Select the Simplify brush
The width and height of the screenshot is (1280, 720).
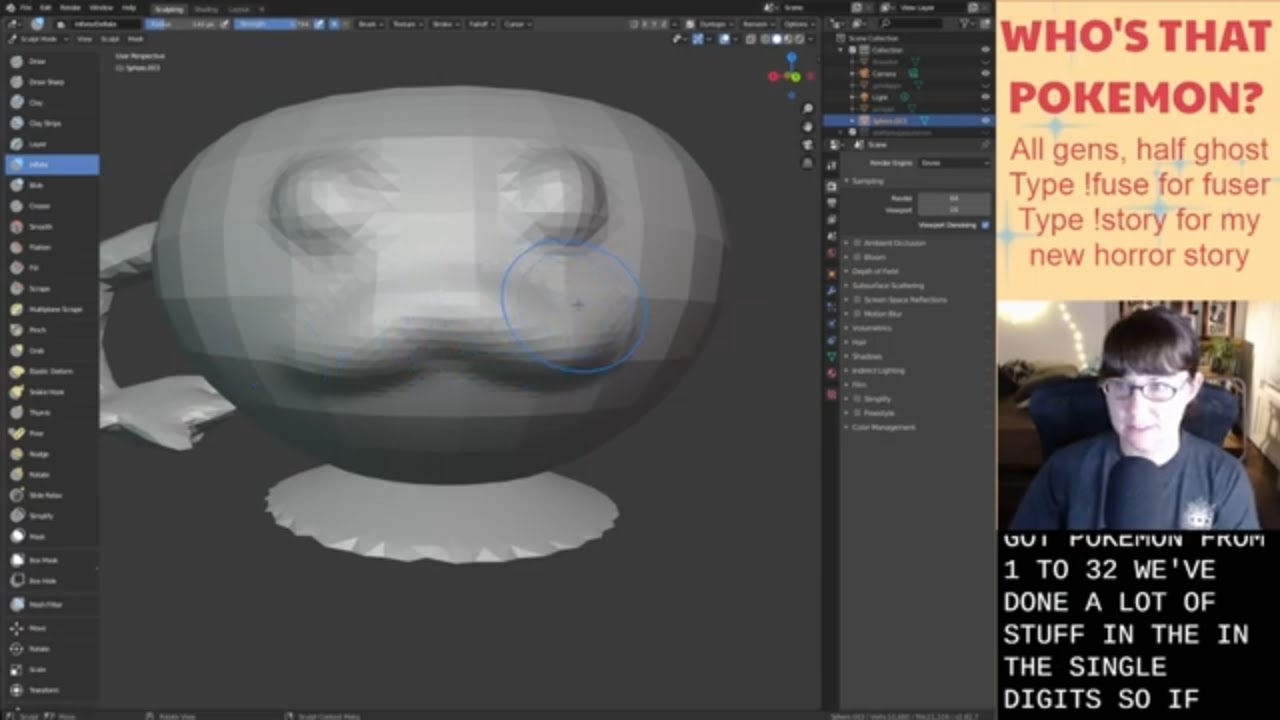[50, 516]
